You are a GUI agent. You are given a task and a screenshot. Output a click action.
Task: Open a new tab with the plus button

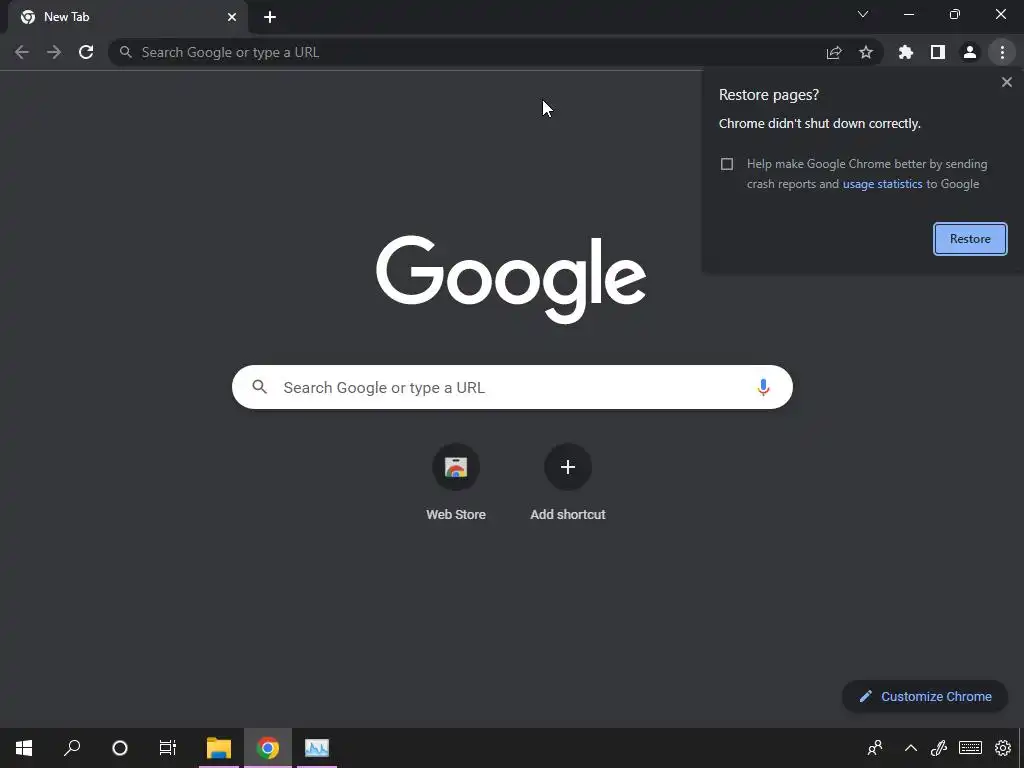(270, 17)
